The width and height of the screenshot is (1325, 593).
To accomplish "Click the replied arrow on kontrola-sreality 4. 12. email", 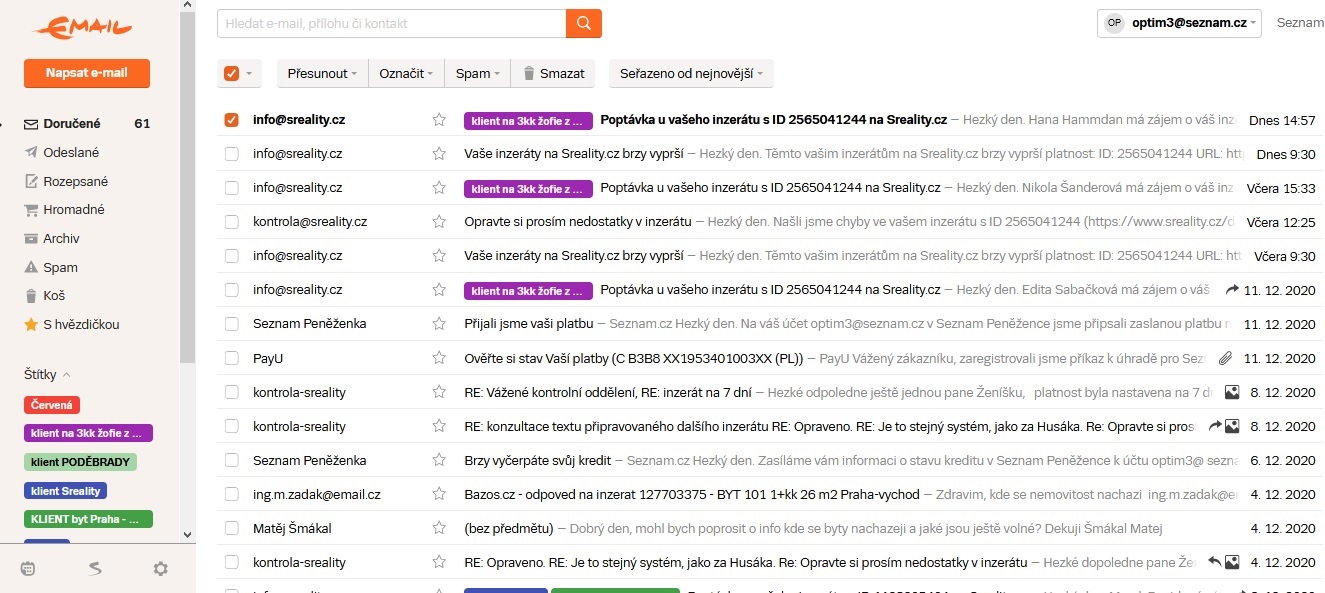I will click(1215, 562).
